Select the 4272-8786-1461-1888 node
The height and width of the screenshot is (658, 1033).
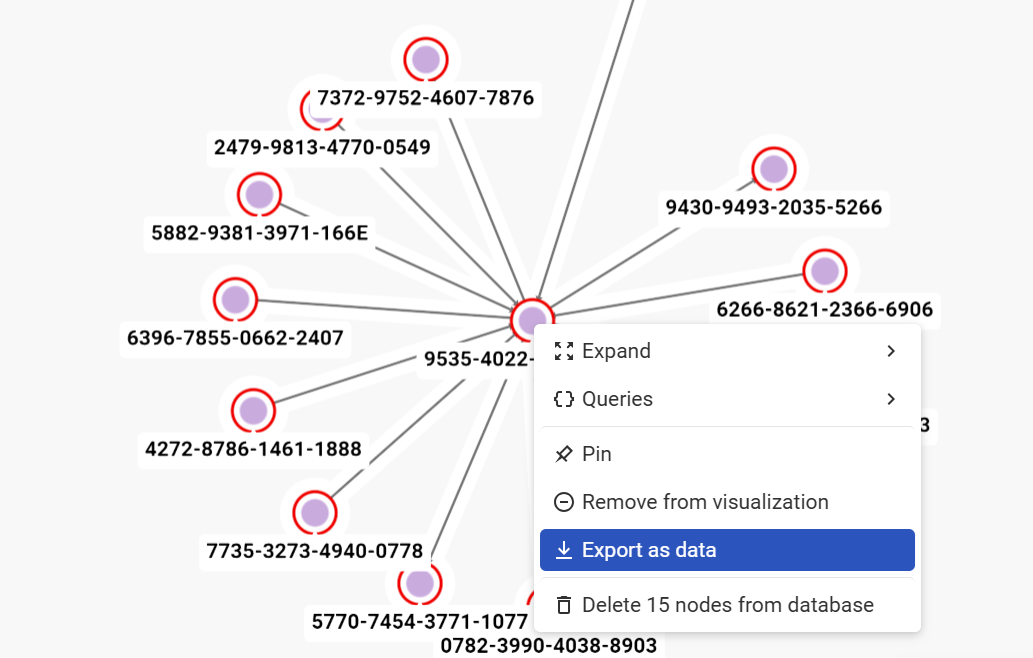(253, 410)
